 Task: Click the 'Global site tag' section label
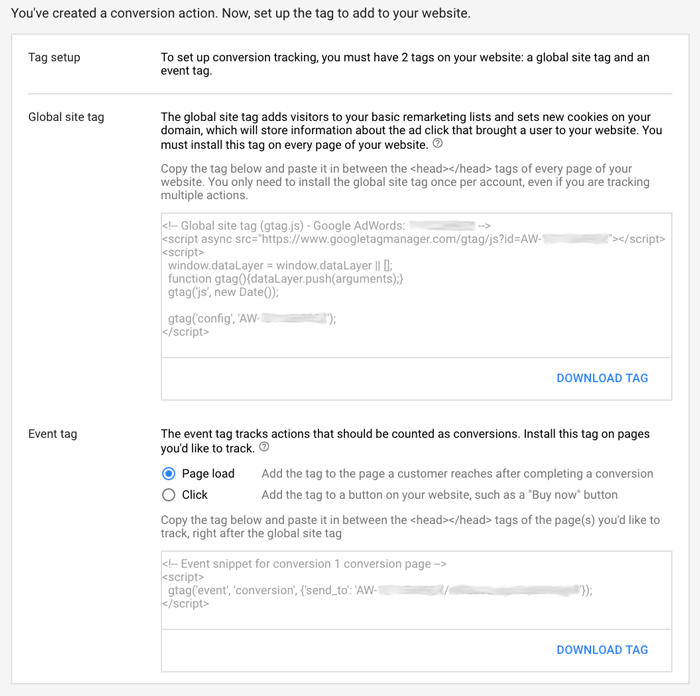(x=66, y=117)
